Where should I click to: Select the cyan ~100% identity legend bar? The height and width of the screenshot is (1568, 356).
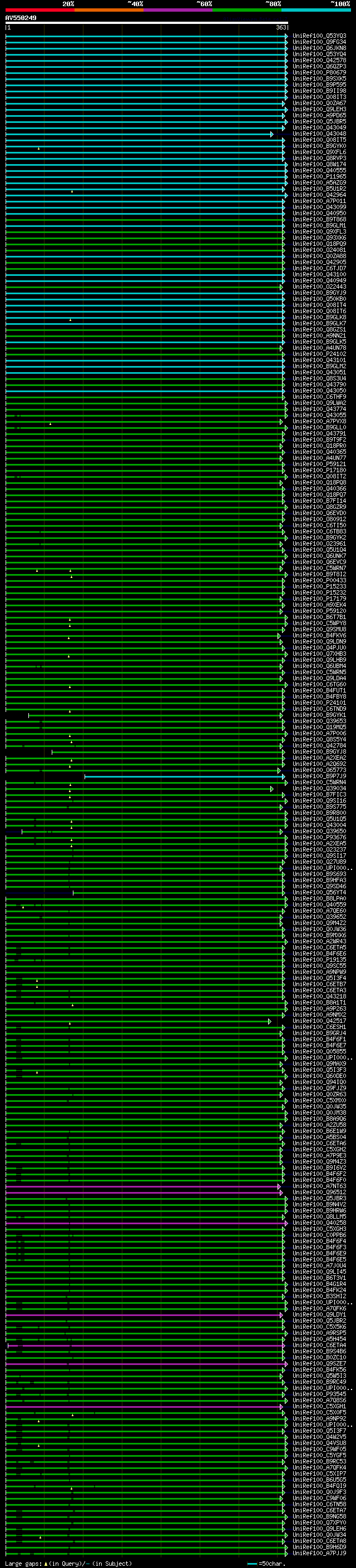(x=316, y=10)
